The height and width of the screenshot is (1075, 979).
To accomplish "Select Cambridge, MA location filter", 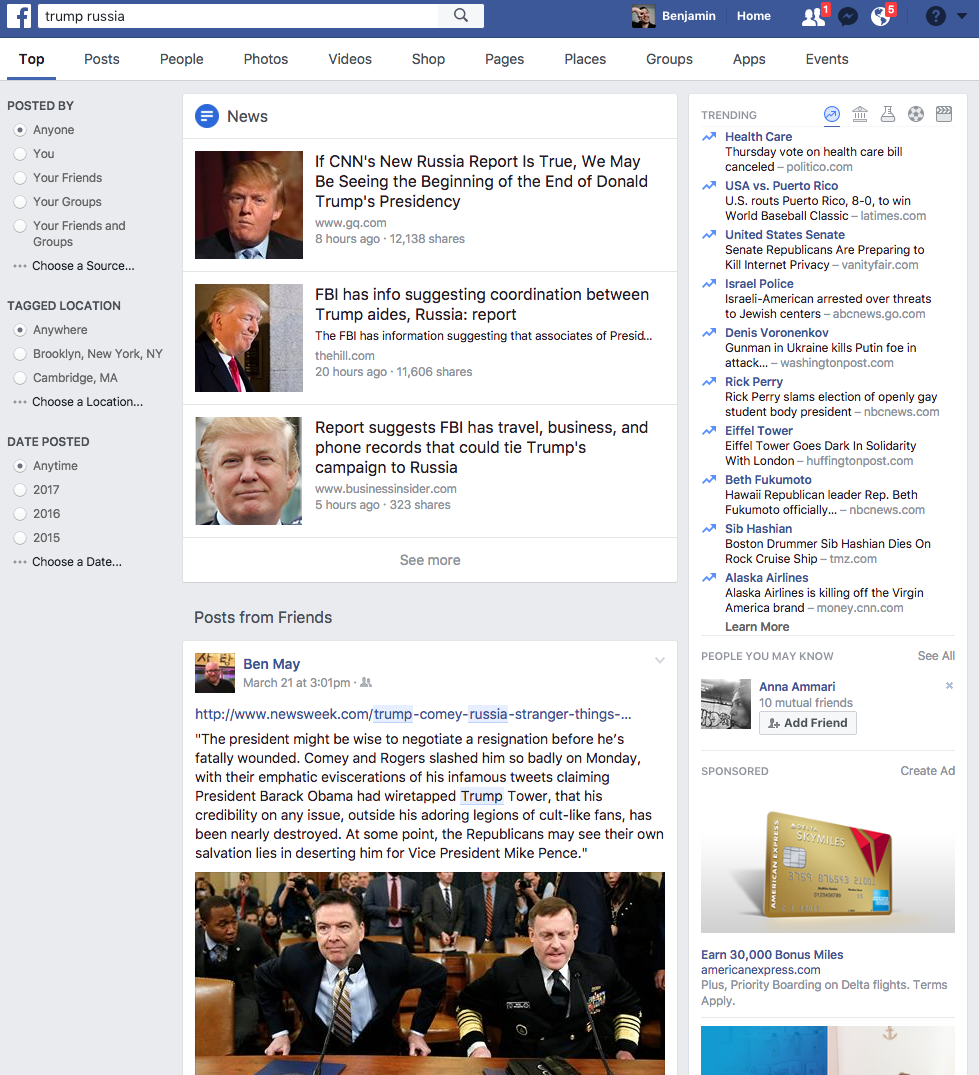I will [21, 378].
